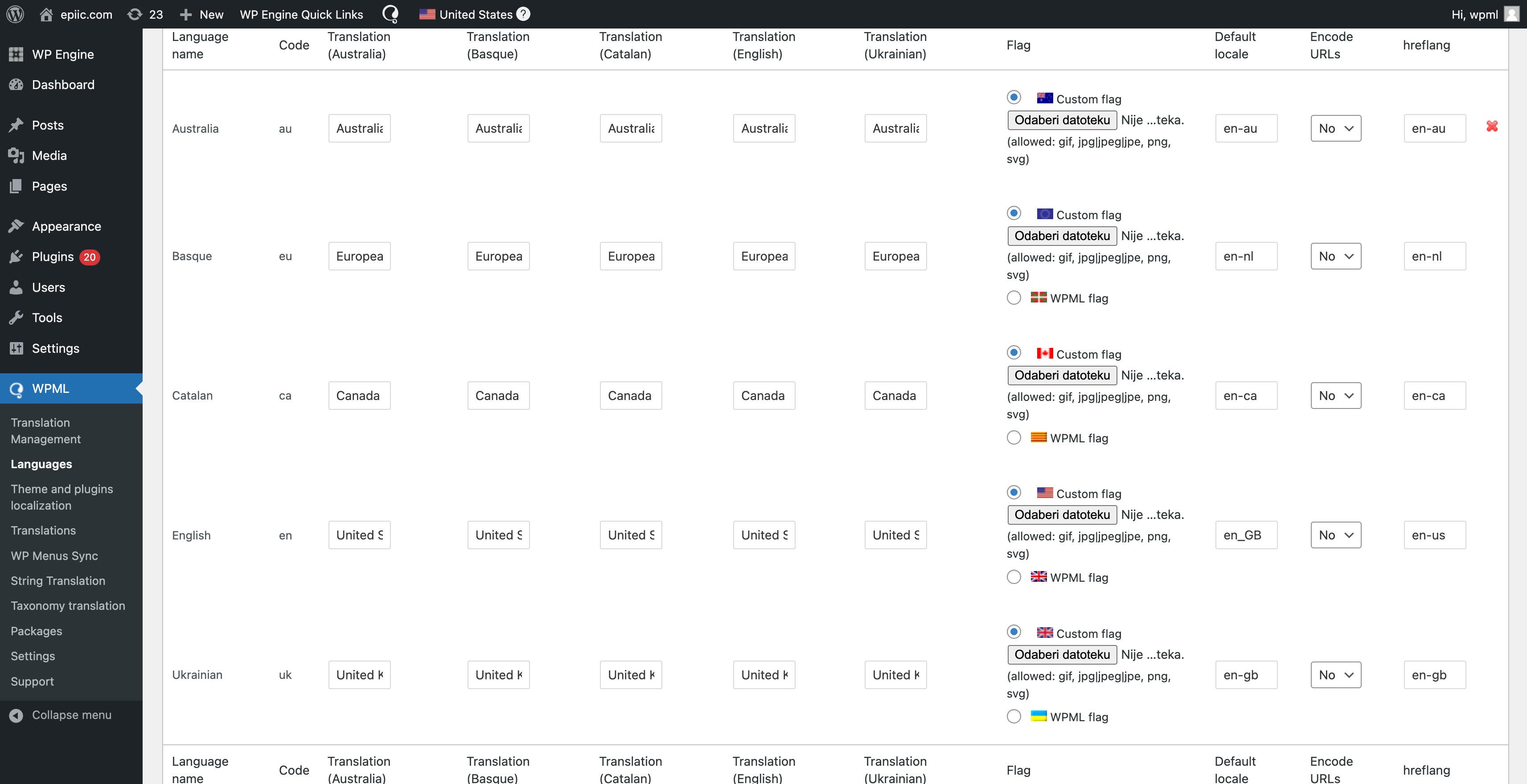
Task: Edit default locale field en_GB
Action: click(1246, 535)
